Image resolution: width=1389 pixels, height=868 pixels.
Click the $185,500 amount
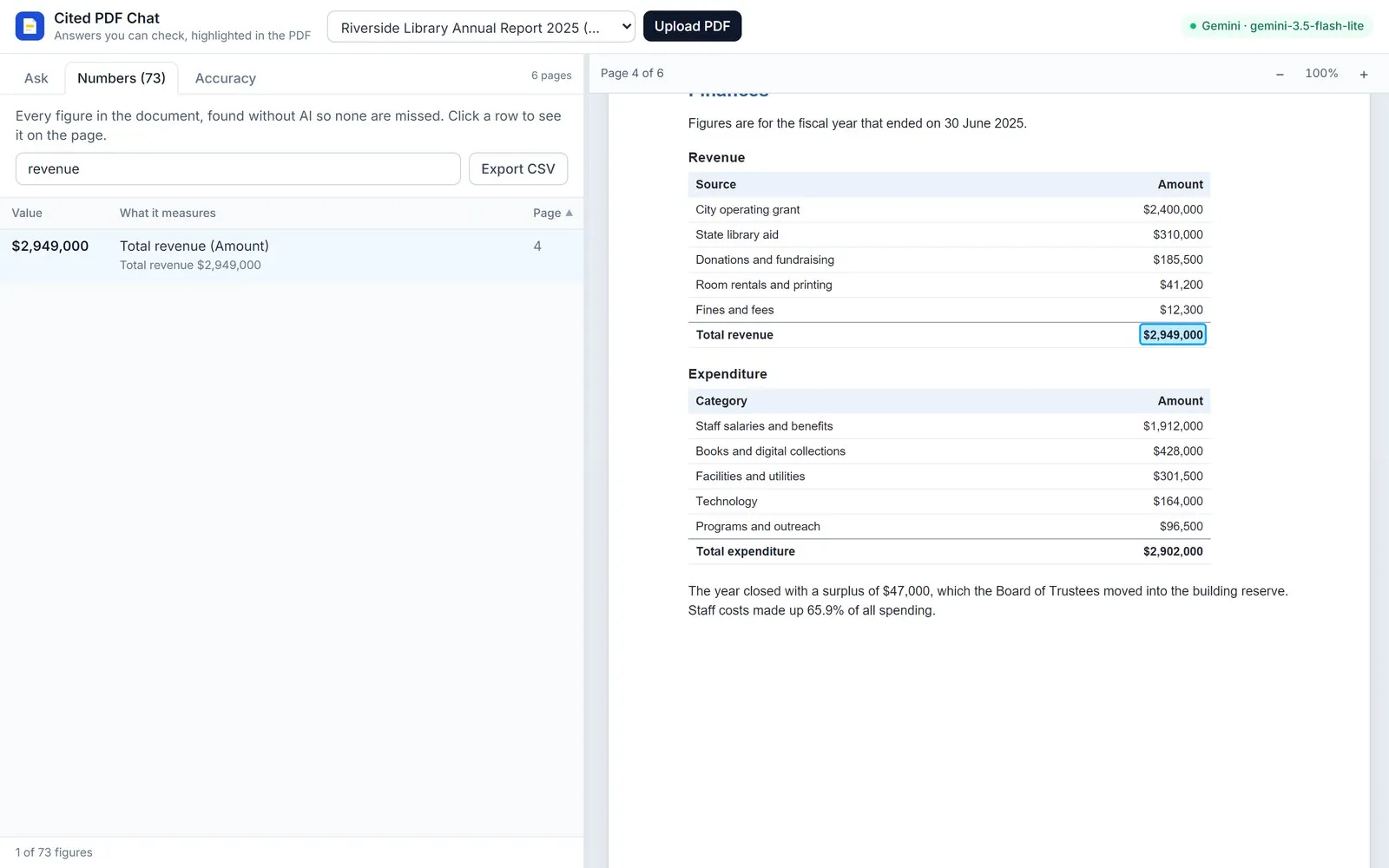1178,260
